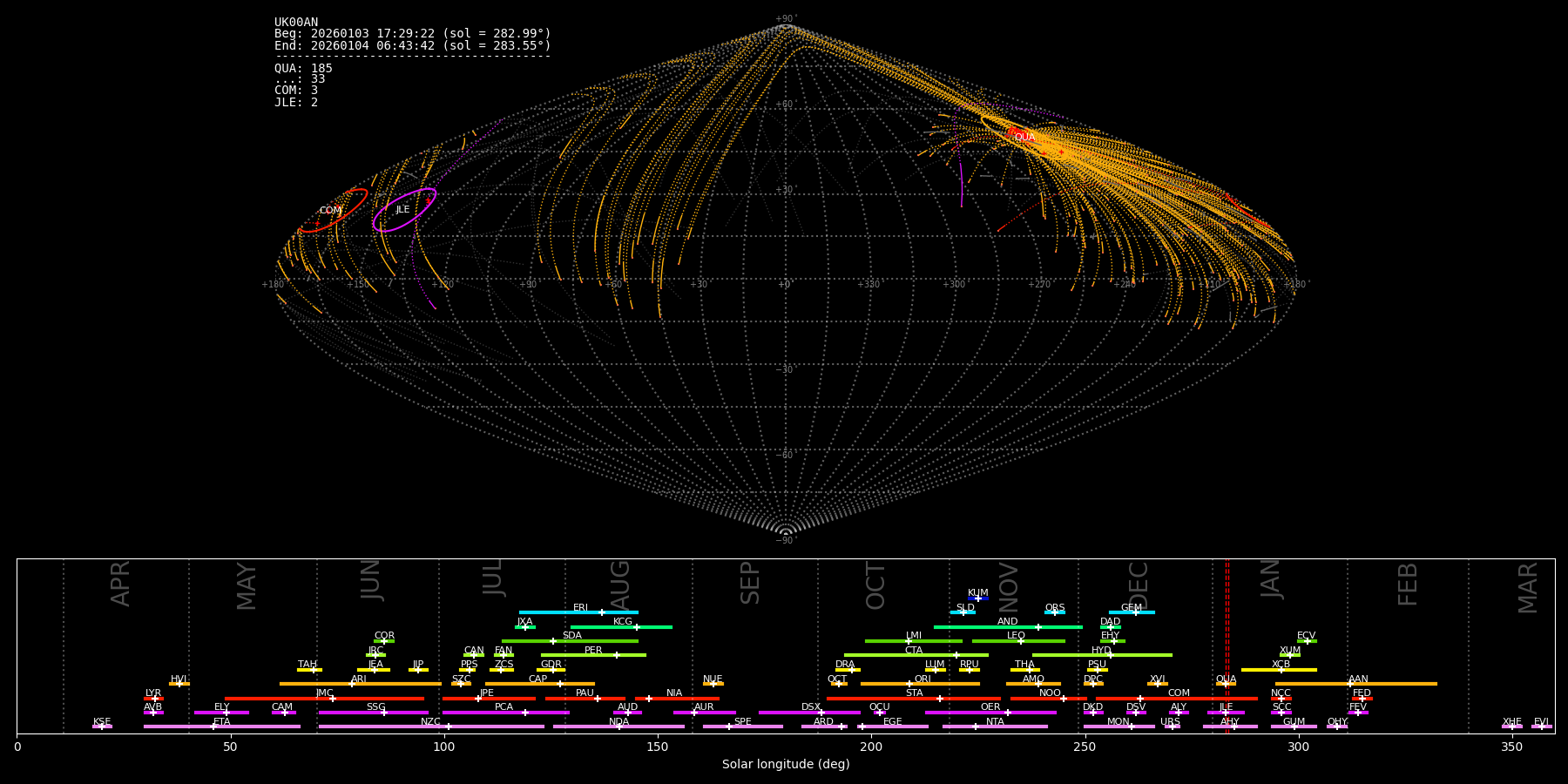The width and height of the screenshot is (1568, 784).
Task: Click the QUA radiant label on sky map
Action: (1024, 138)
